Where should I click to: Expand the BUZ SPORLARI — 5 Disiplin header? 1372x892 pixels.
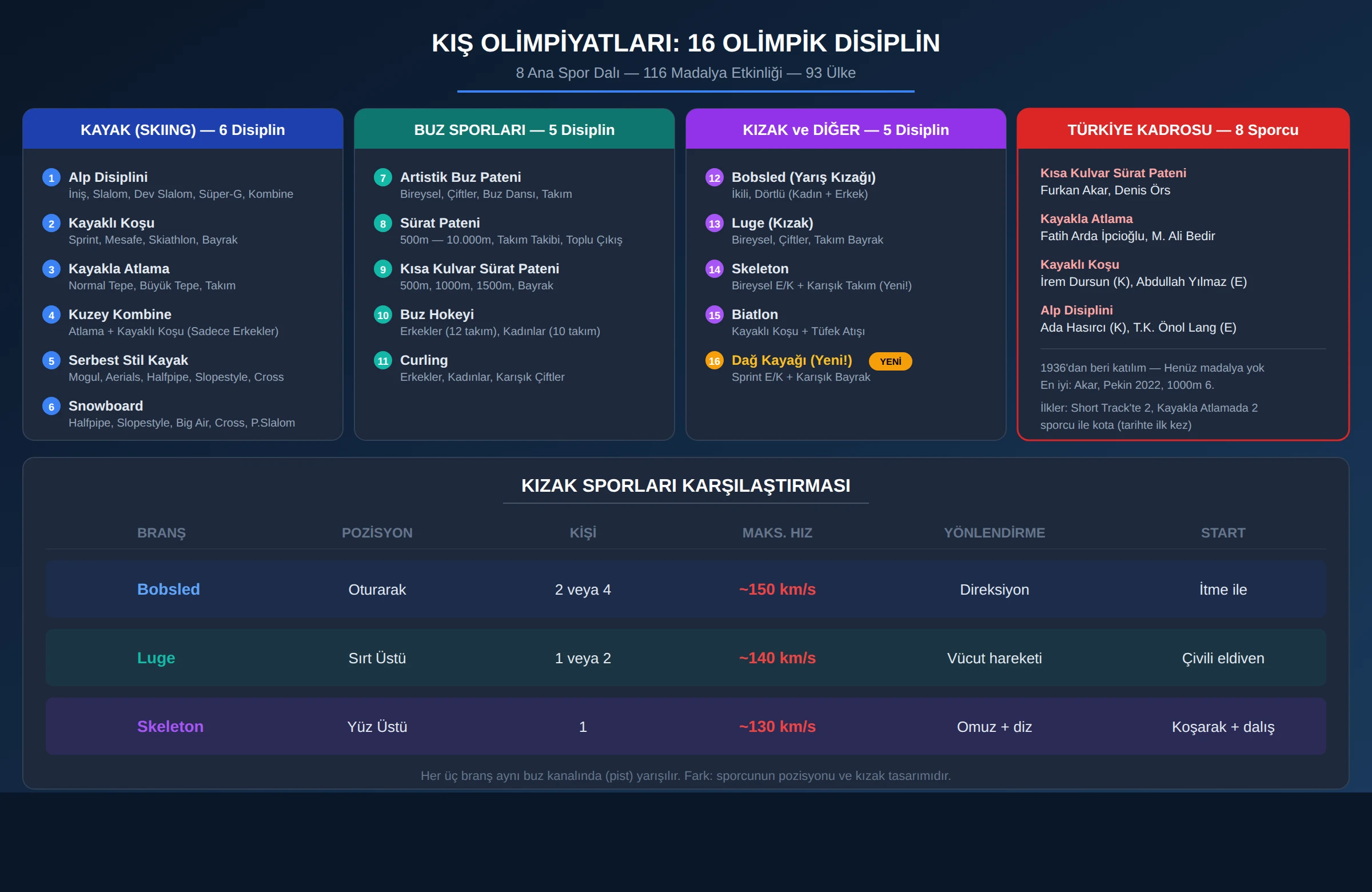[x=514, y=129]
